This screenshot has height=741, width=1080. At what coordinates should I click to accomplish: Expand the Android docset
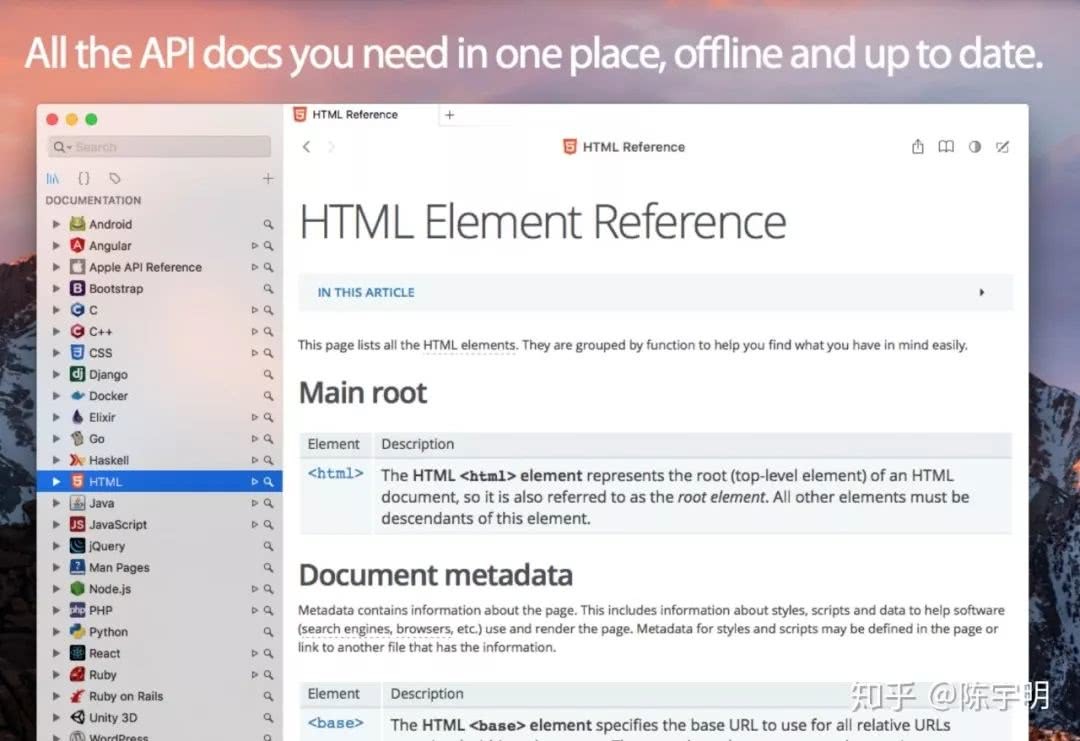click(x=56, y=225)
